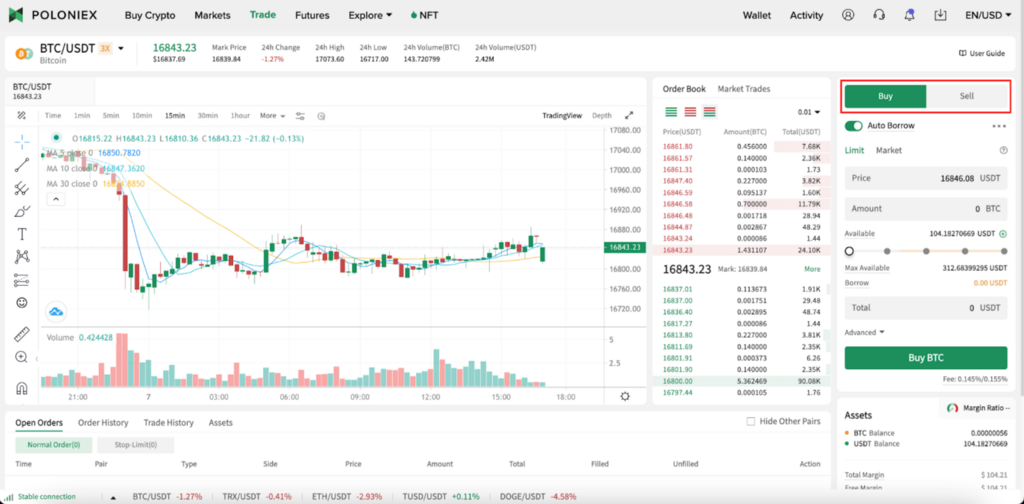The height and width of the screenshot is (504, 1024).
Task: Open the EN/USD language currency dropdown
Action: click(988, 15)
